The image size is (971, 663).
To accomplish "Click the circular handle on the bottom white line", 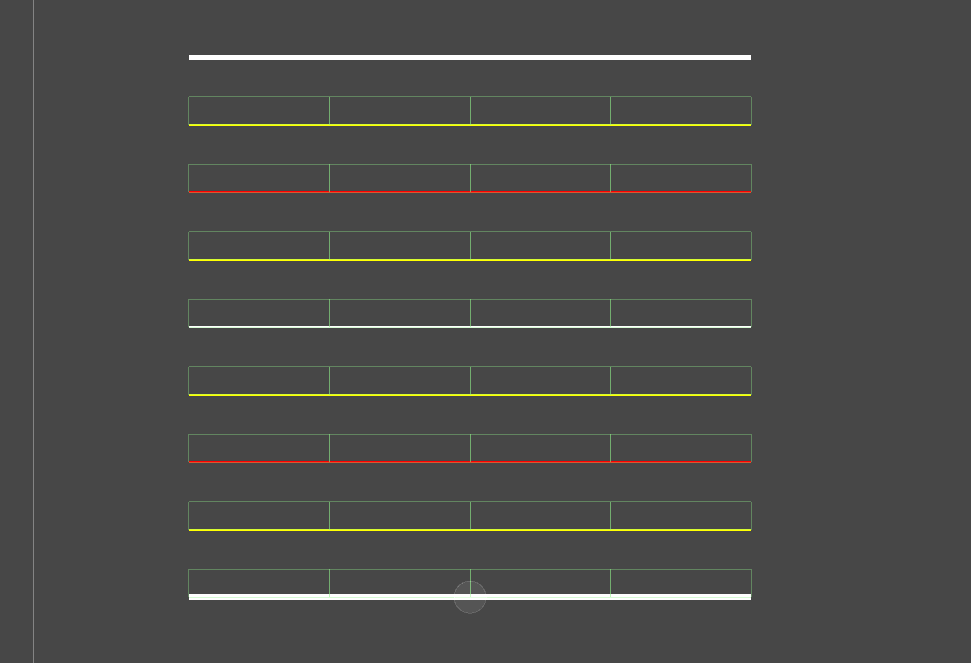I will pos(470,597).
